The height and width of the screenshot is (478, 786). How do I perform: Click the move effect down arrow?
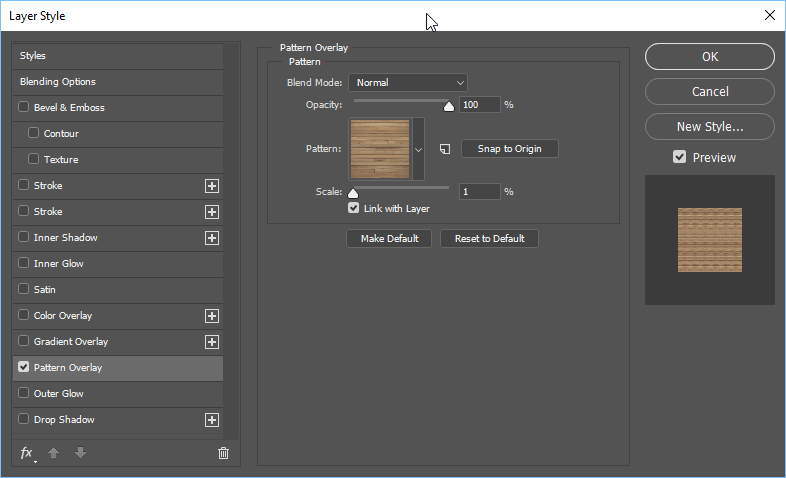80,453
